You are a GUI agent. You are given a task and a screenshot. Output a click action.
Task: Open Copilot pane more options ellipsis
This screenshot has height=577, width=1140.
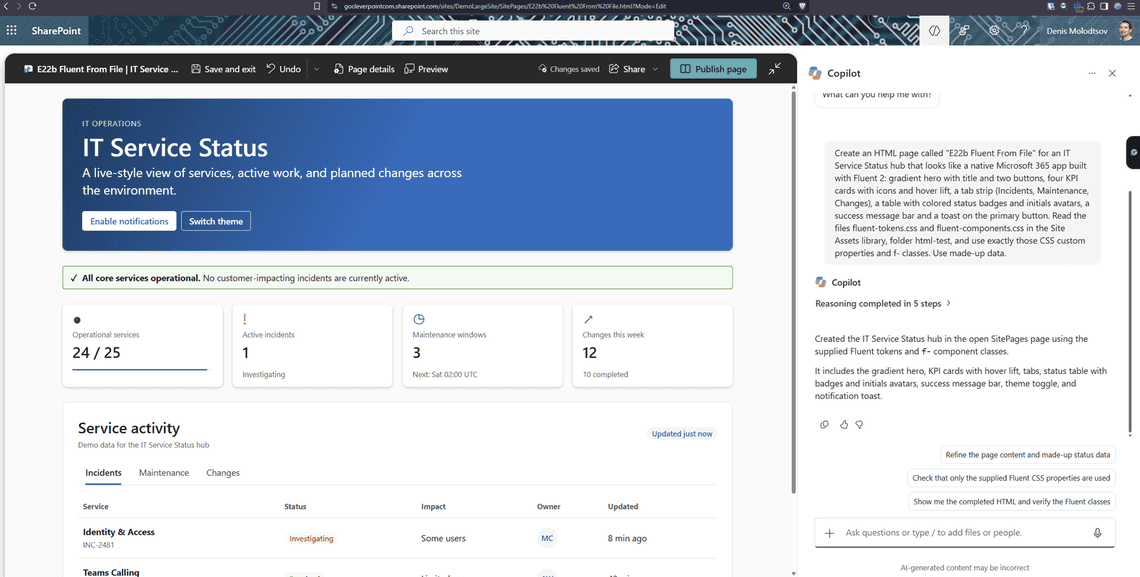[1092, 73]
